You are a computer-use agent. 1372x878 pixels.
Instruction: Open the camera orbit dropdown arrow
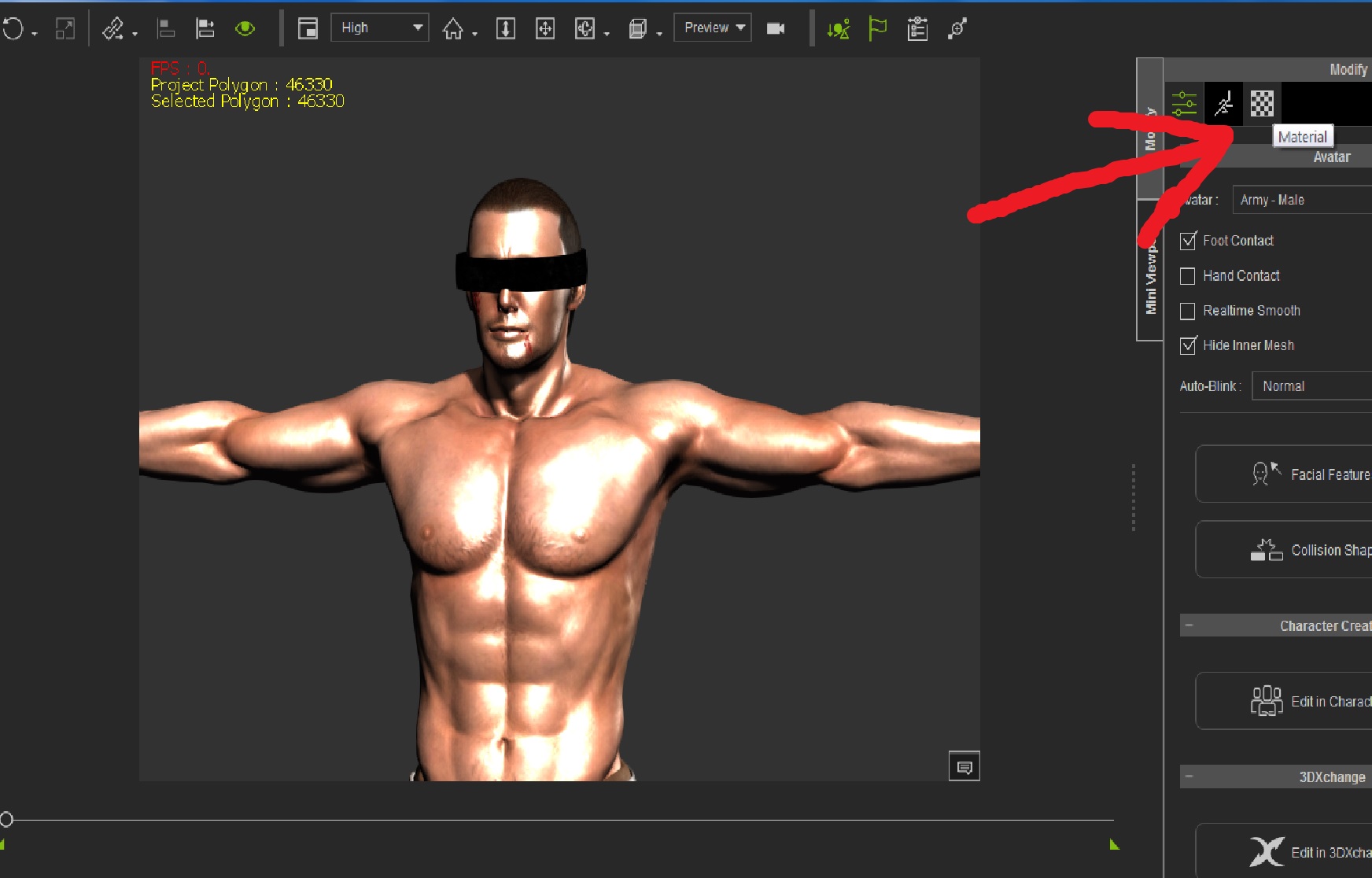[x=607, y=34]
